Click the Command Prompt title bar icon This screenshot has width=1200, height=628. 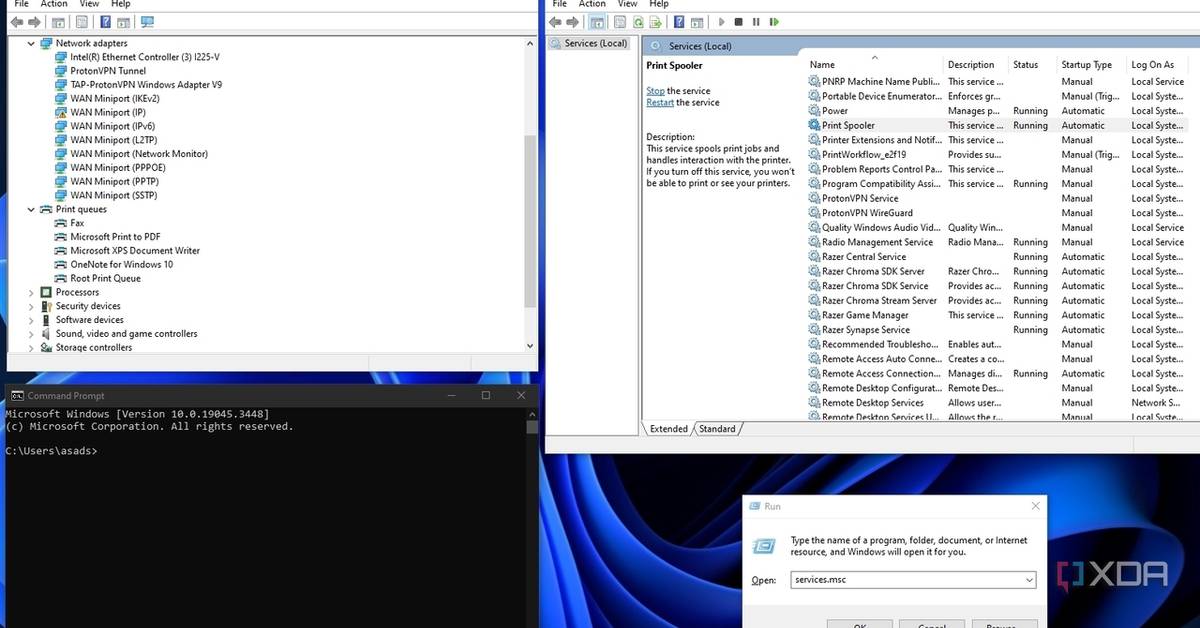point(17,396)
